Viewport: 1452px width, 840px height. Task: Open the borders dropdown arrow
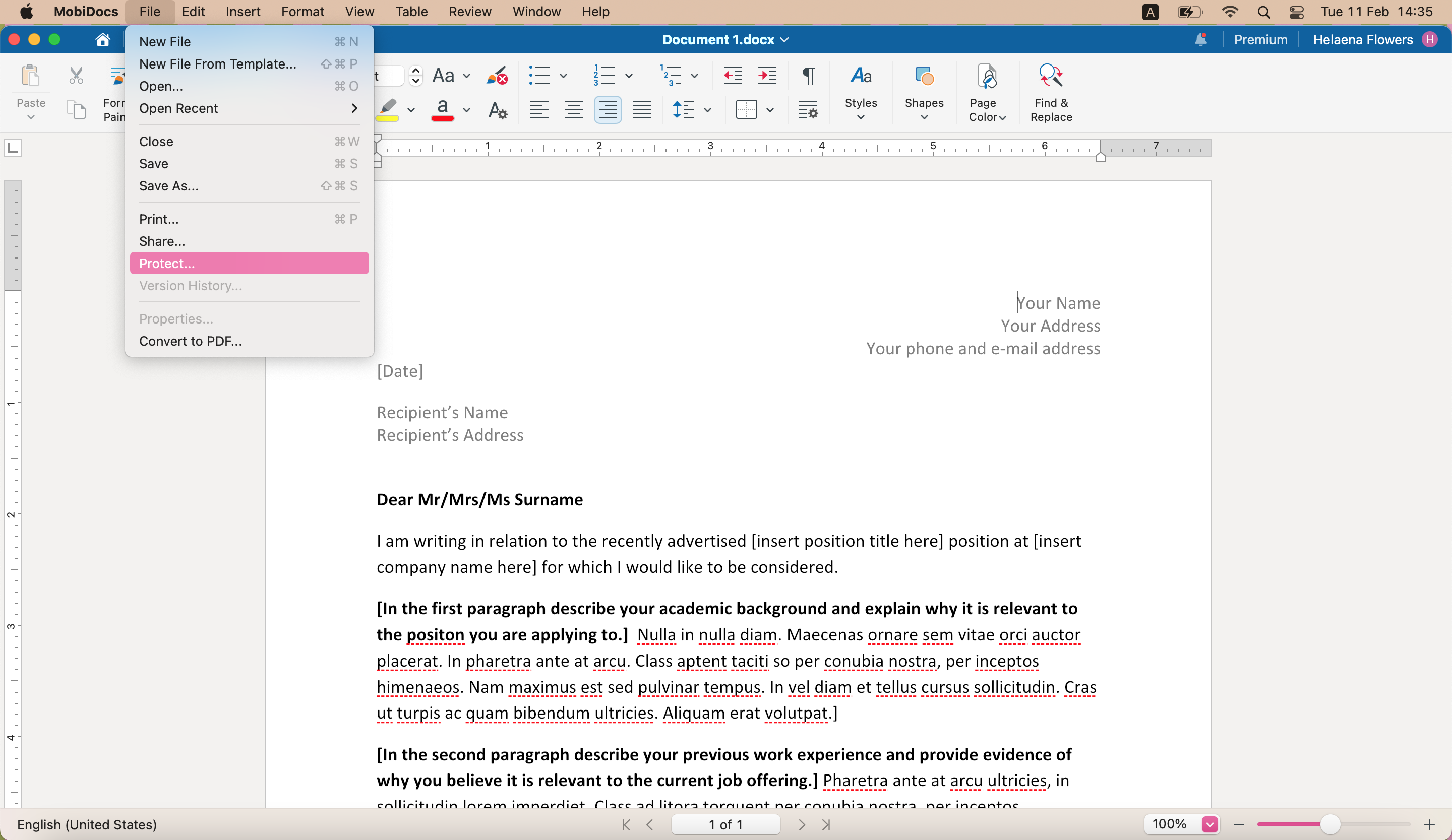coord(770,110)
